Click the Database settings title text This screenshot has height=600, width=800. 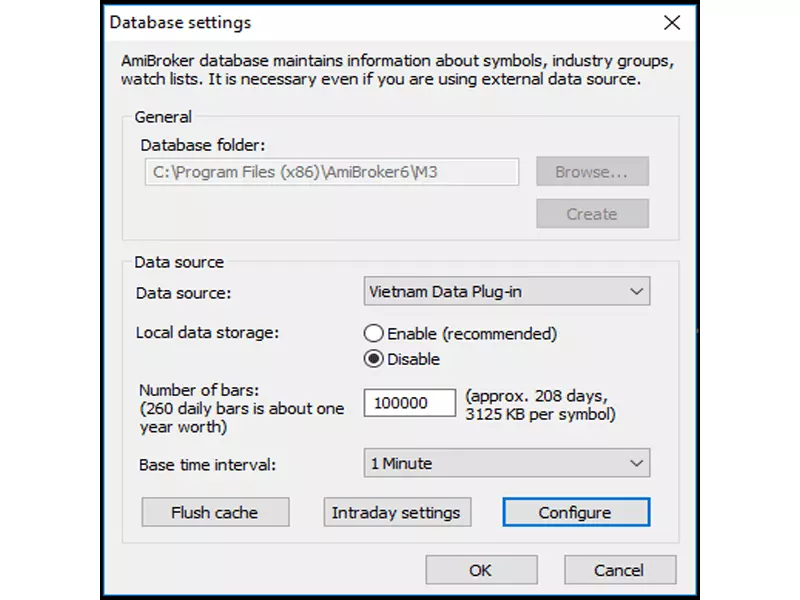pyautogui.click(x=180, y=22)
